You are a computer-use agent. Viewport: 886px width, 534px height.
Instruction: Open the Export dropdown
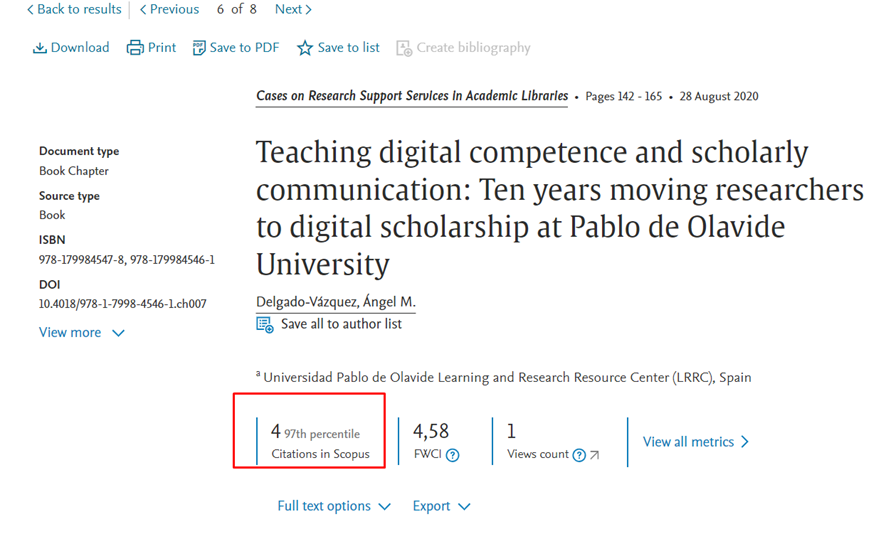441,506
